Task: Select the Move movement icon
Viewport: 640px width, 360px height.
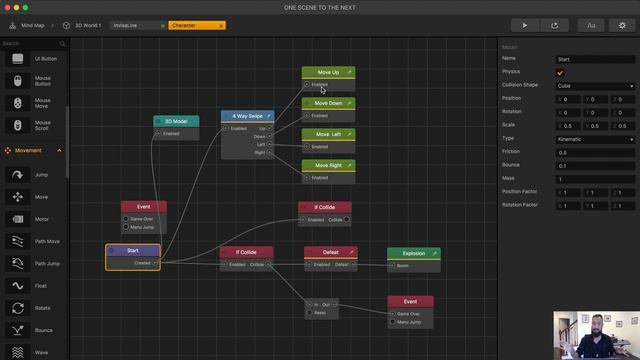Action: 18,197
